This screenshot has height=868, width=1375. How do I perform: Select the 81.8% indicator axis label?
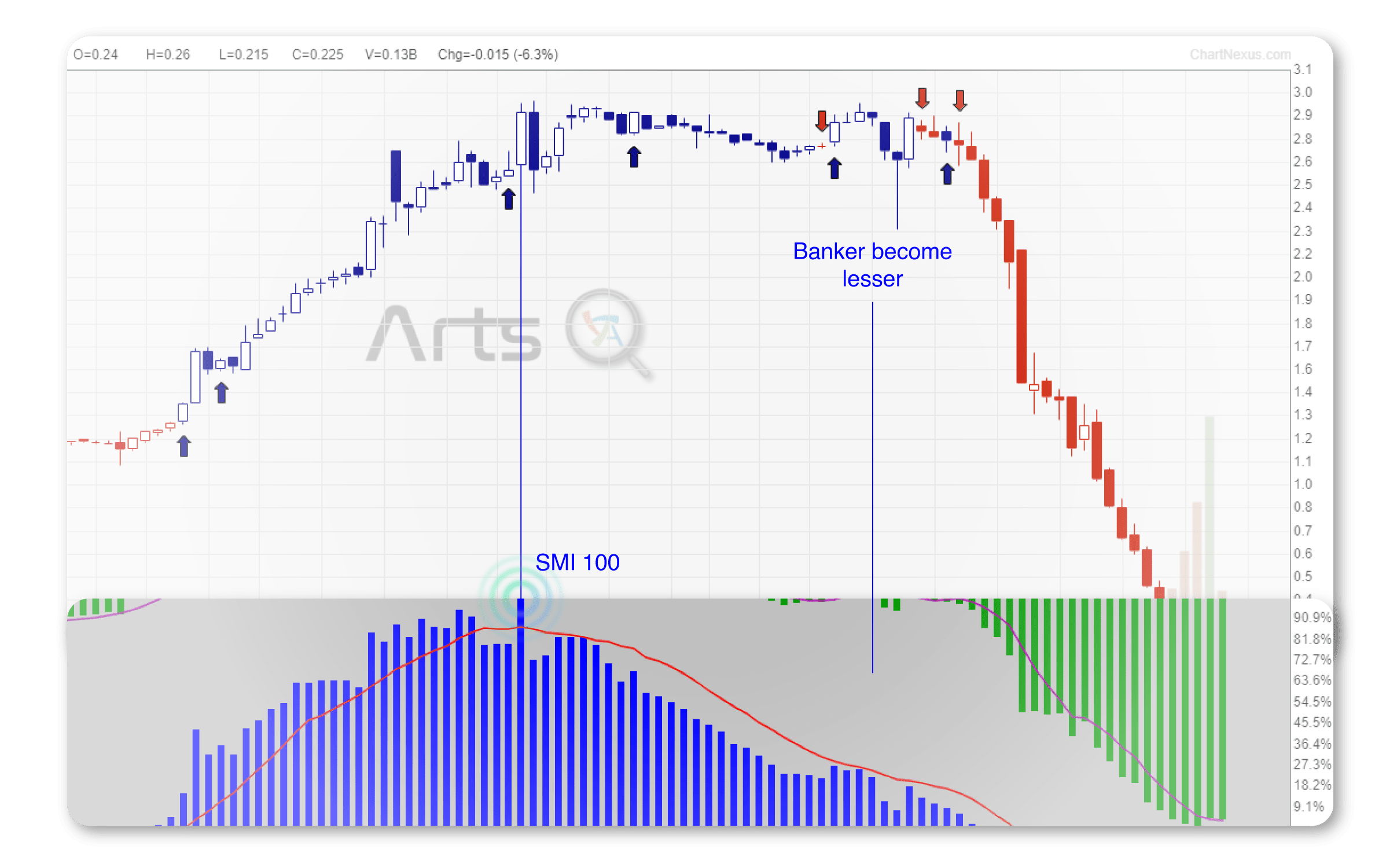(x=1312, y=639)
